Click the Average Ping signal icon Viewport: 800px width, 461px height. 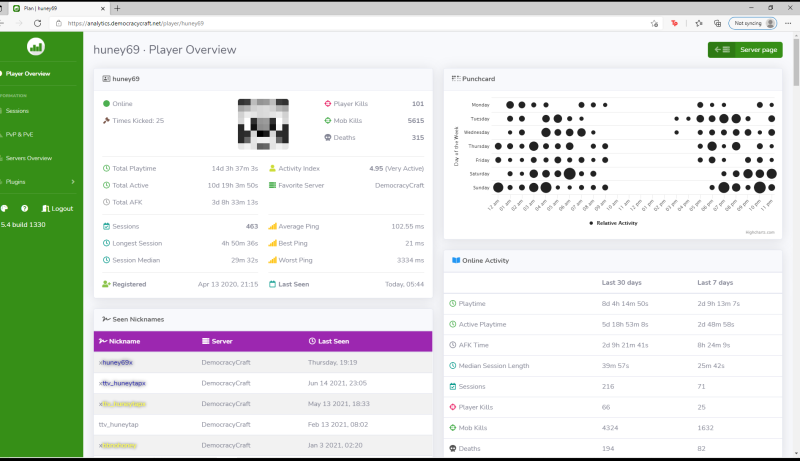tap(272, 226)
